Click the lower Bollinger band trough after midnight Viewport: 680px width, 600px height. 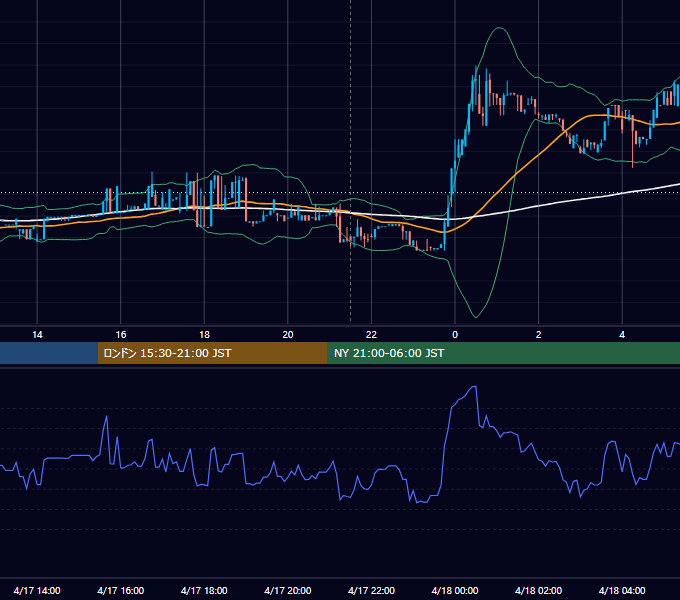[476, 317]
